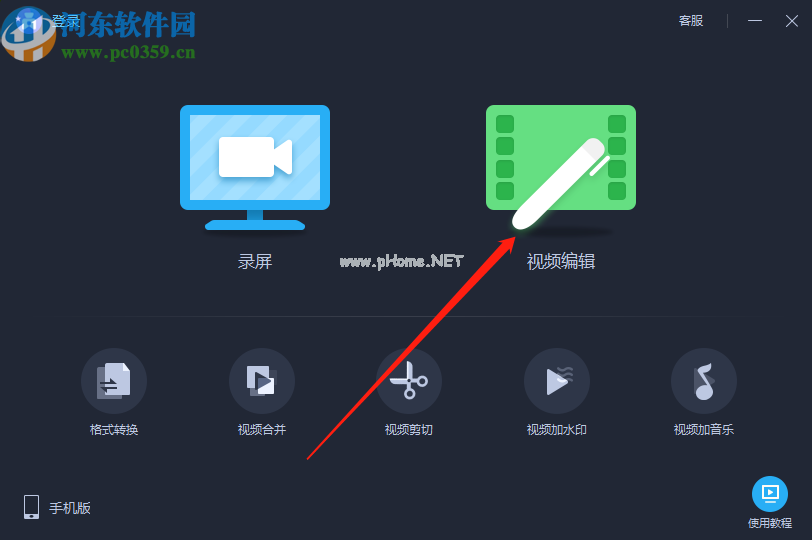812x540 pixels.
Task: Open the add music note icon
Action: (x=704, y=381)
